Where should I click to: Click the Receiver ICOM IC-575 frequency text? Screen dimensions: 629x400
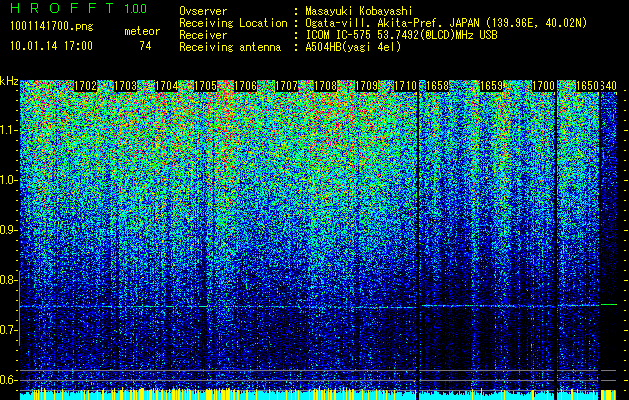click(401, 35)
